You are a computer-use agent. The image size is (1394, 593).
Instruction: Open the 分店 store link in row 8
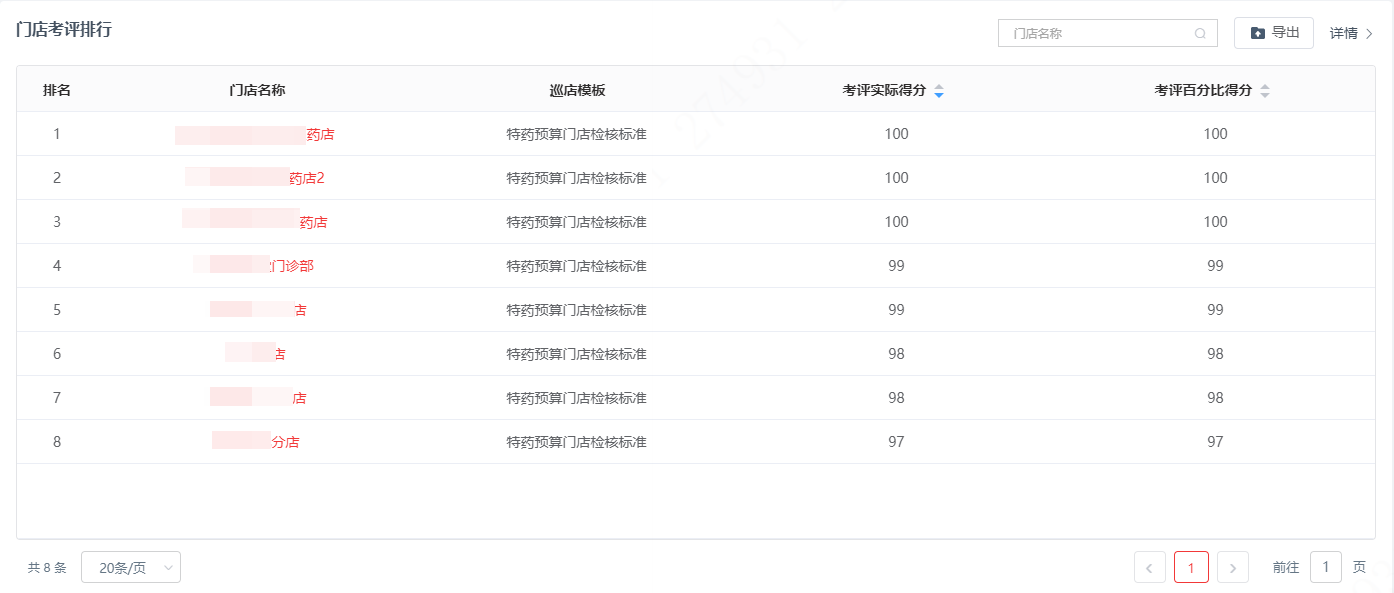(x=256, y=442)
